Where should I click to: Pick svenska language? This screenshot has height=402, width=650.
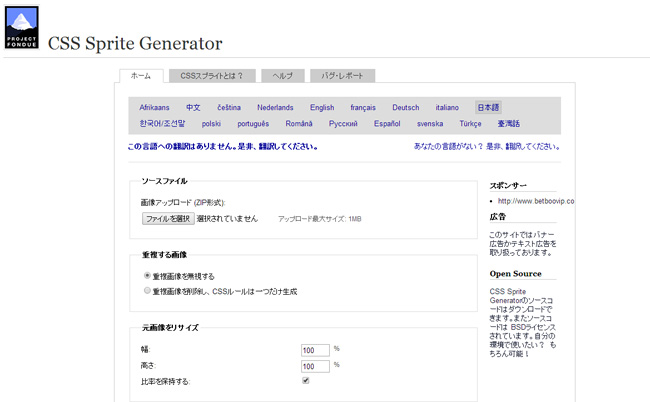tap(430, 124)
